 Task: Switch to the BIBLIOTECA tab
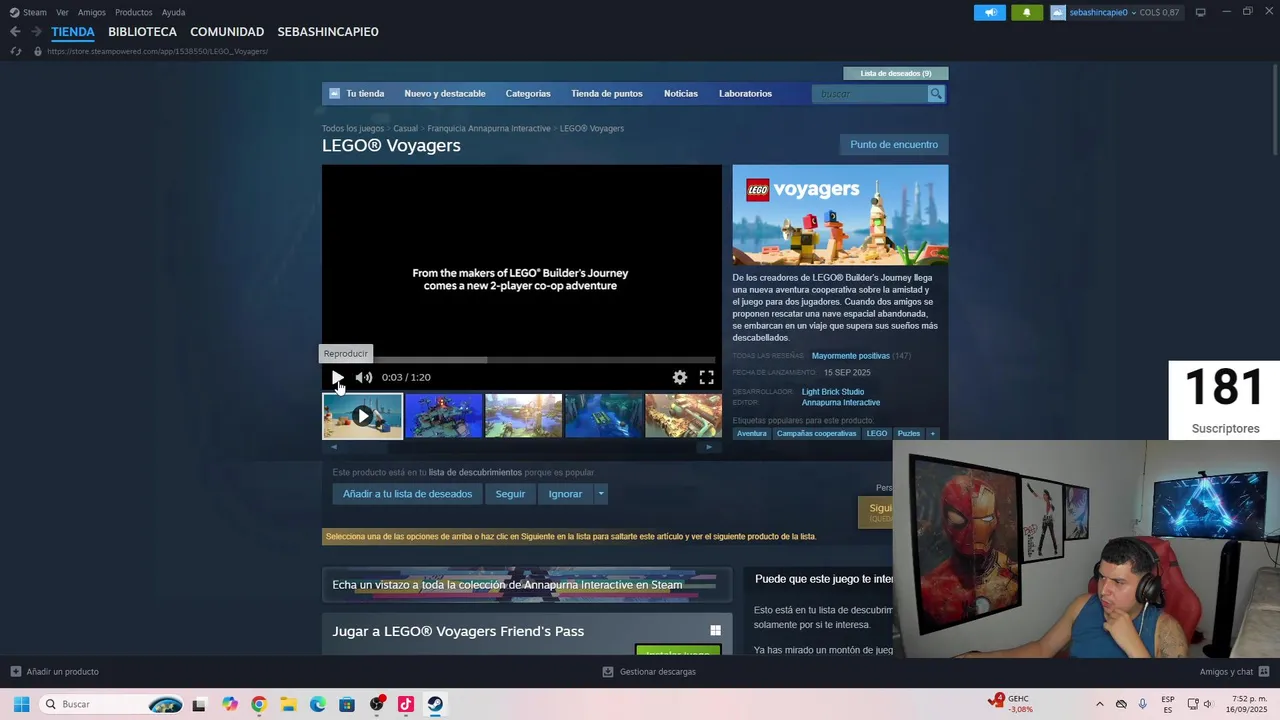tap(142, 32)
